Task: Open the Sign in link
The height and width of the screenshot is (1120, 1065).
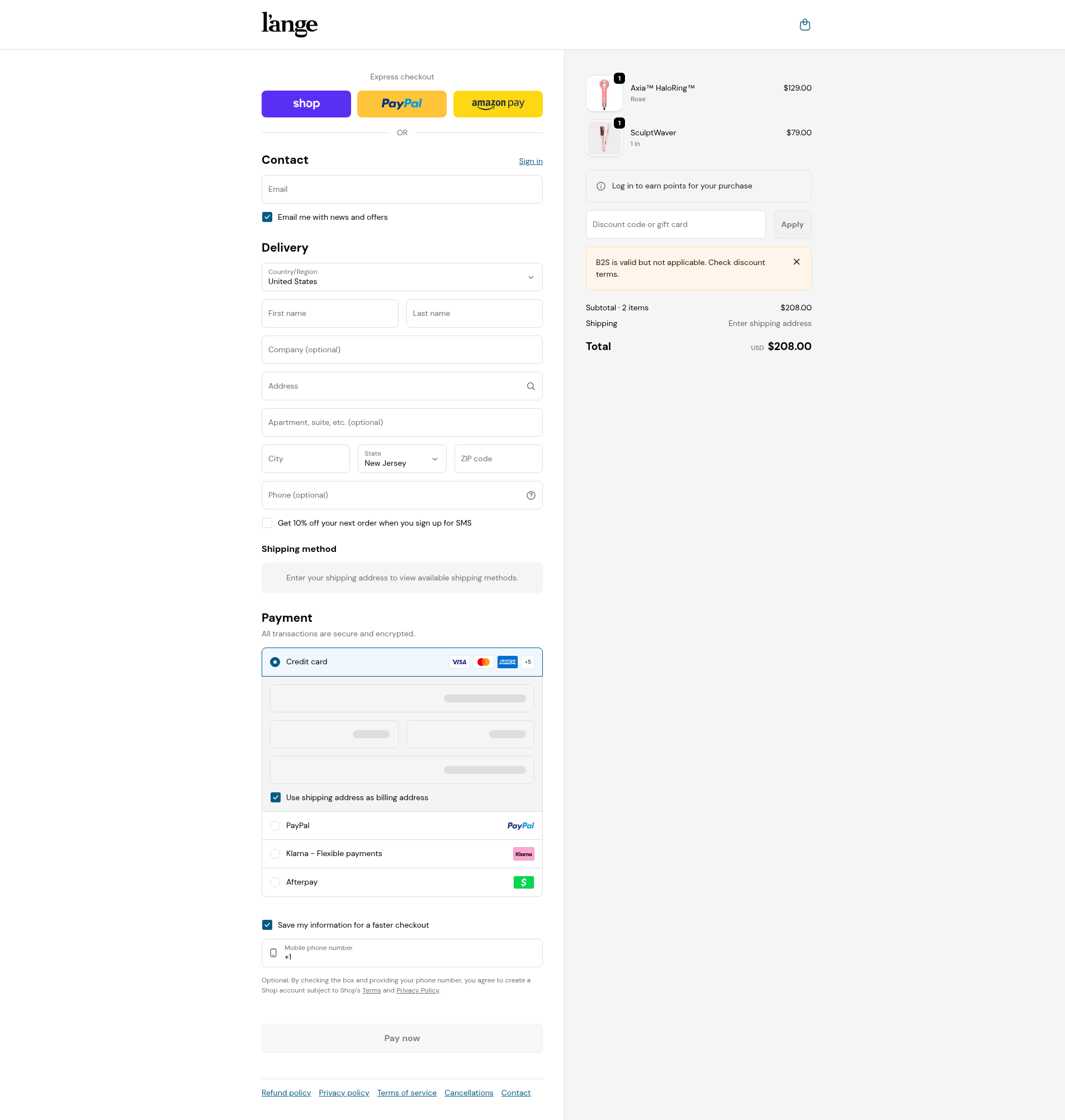Action: point(530,161)
